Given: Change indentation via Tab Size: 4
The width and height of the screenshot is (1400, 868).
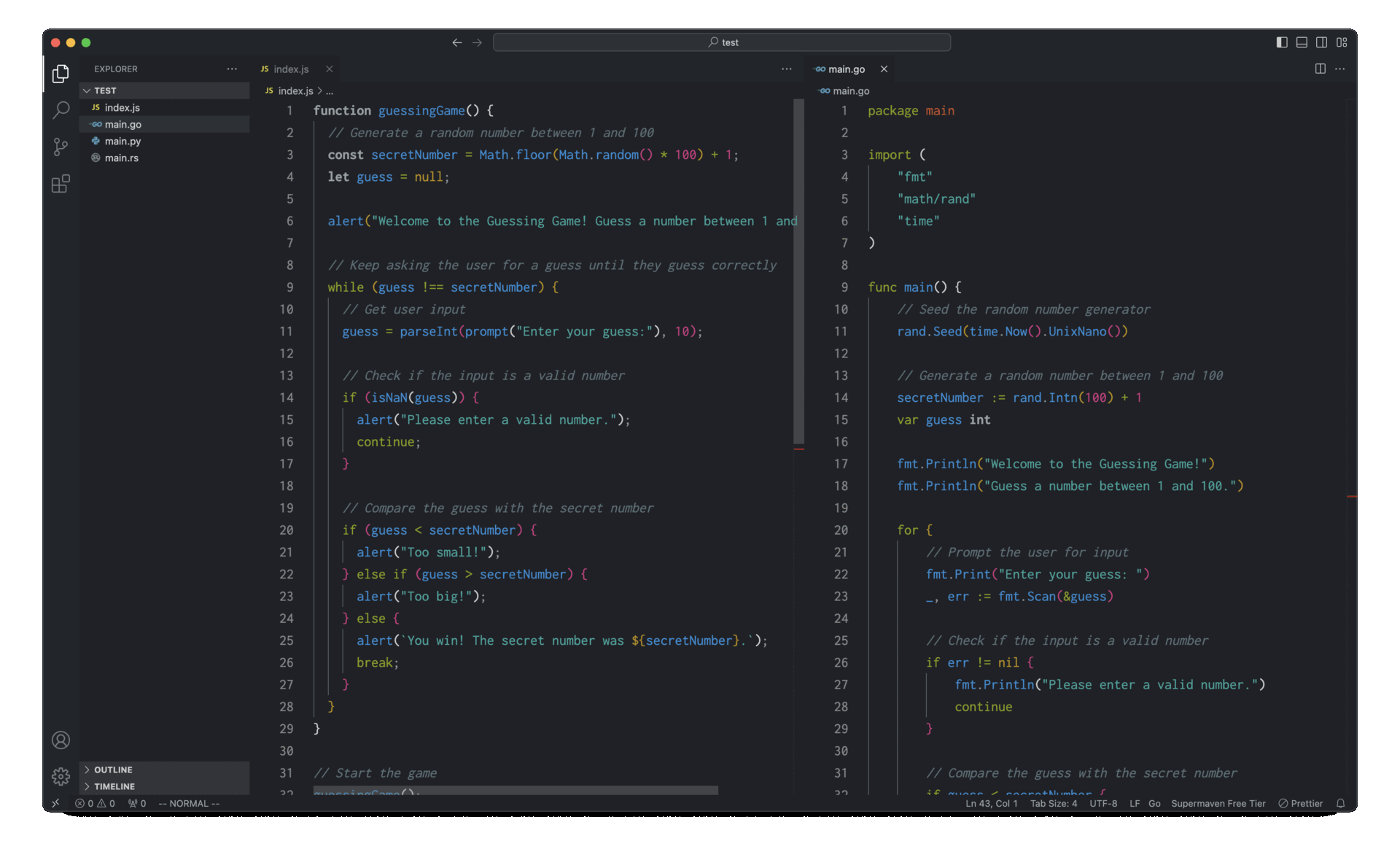Looking at the screenshot, I should [x=1053, y=803].
